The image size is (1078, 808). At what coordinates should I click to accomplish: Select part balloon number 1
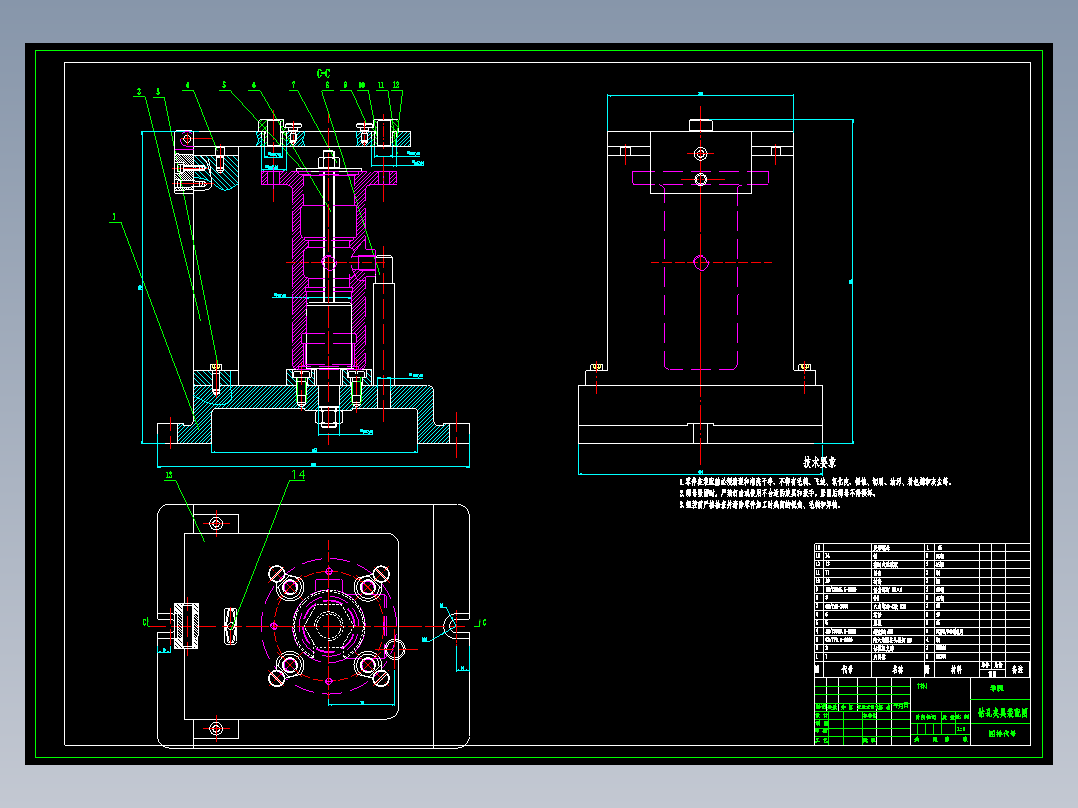tap(114, 217)
